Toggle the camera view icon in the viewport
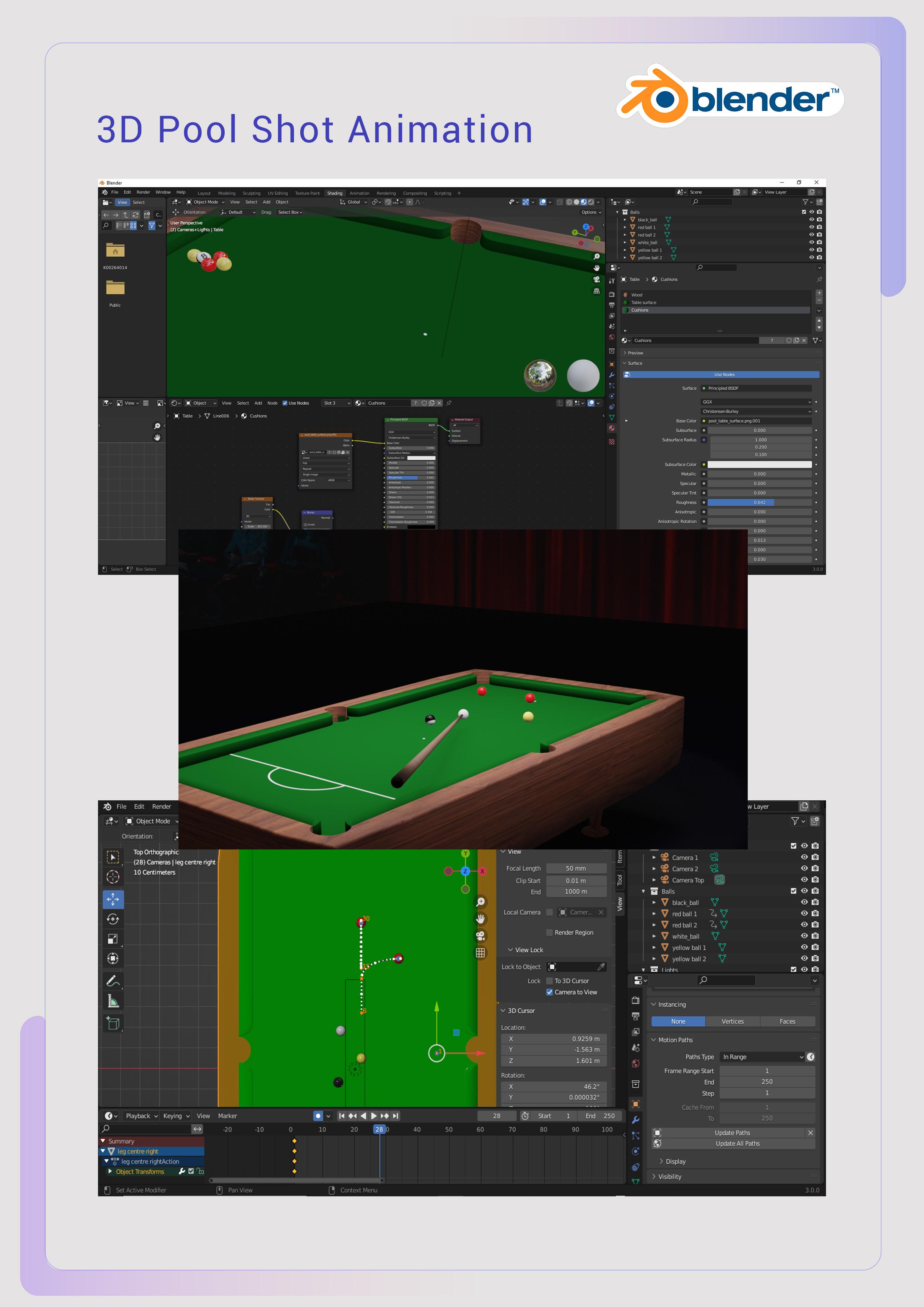 (x=481, y=936)
